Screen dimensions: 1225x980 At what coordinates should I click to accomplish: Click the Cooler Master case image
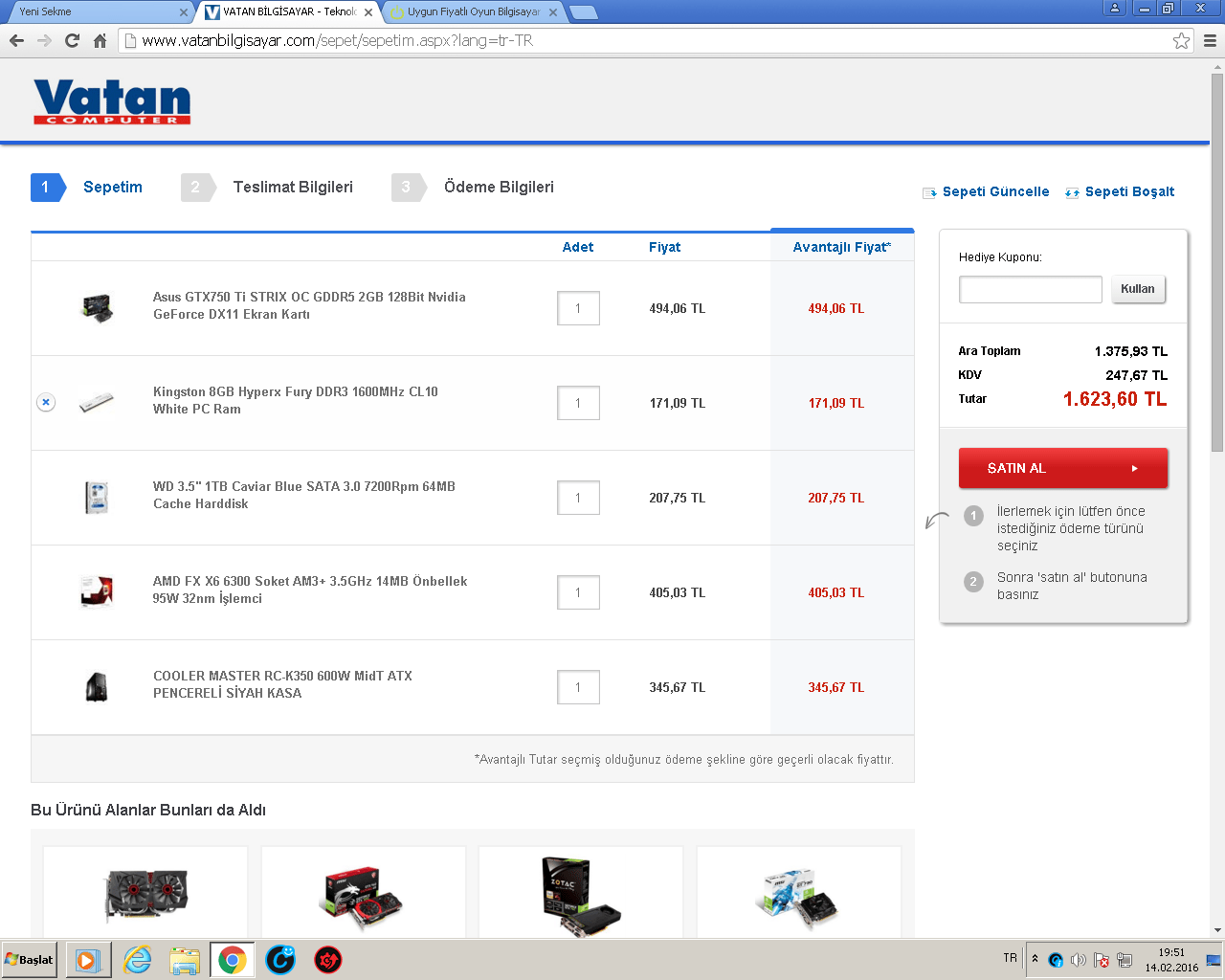[97, 687]
